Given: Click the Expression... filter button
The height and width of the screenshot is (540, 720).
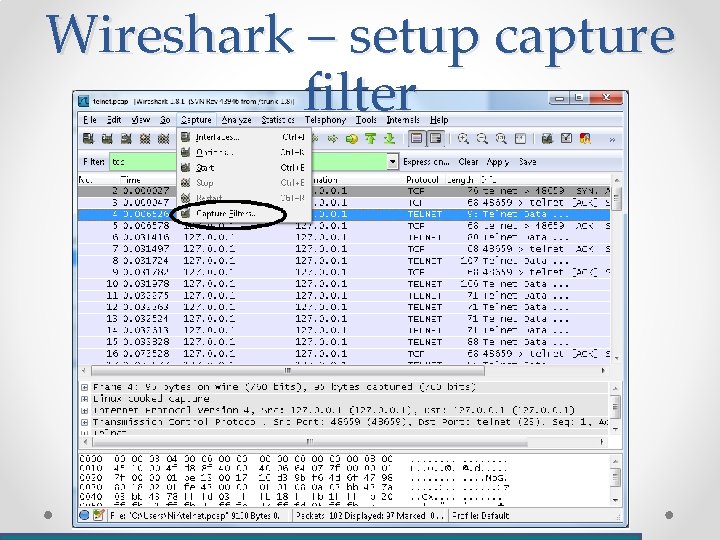Looking at the screenshot, I should 426,162.
